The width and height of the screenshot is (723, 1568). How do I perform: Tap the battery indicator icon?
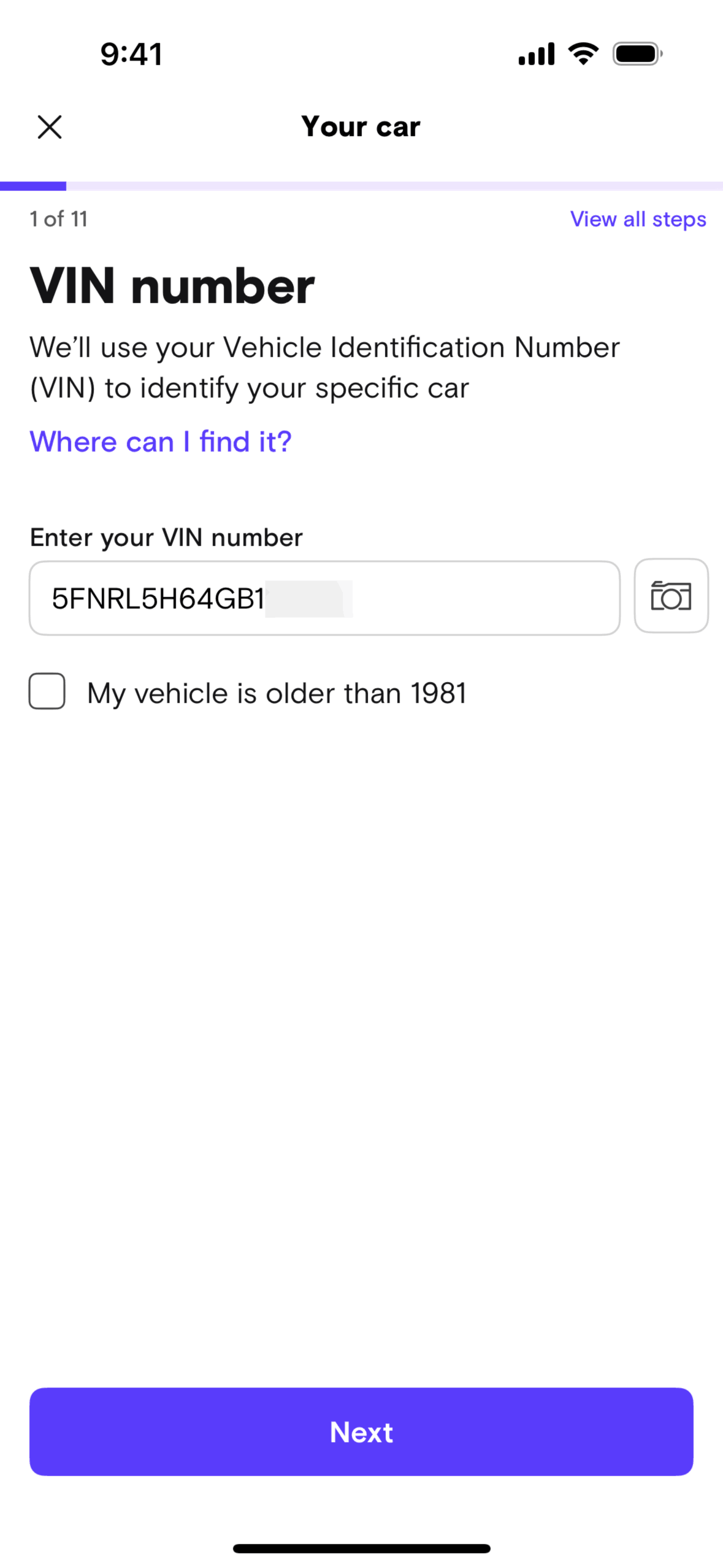click(x=637, y=54)
